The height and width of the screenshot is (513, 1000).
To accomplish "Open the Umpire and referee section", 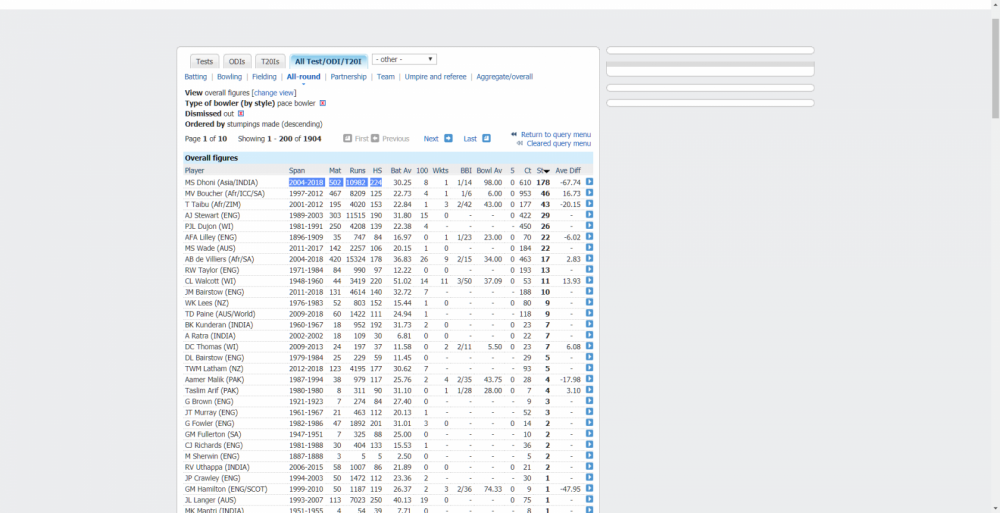I will (436, 77).
